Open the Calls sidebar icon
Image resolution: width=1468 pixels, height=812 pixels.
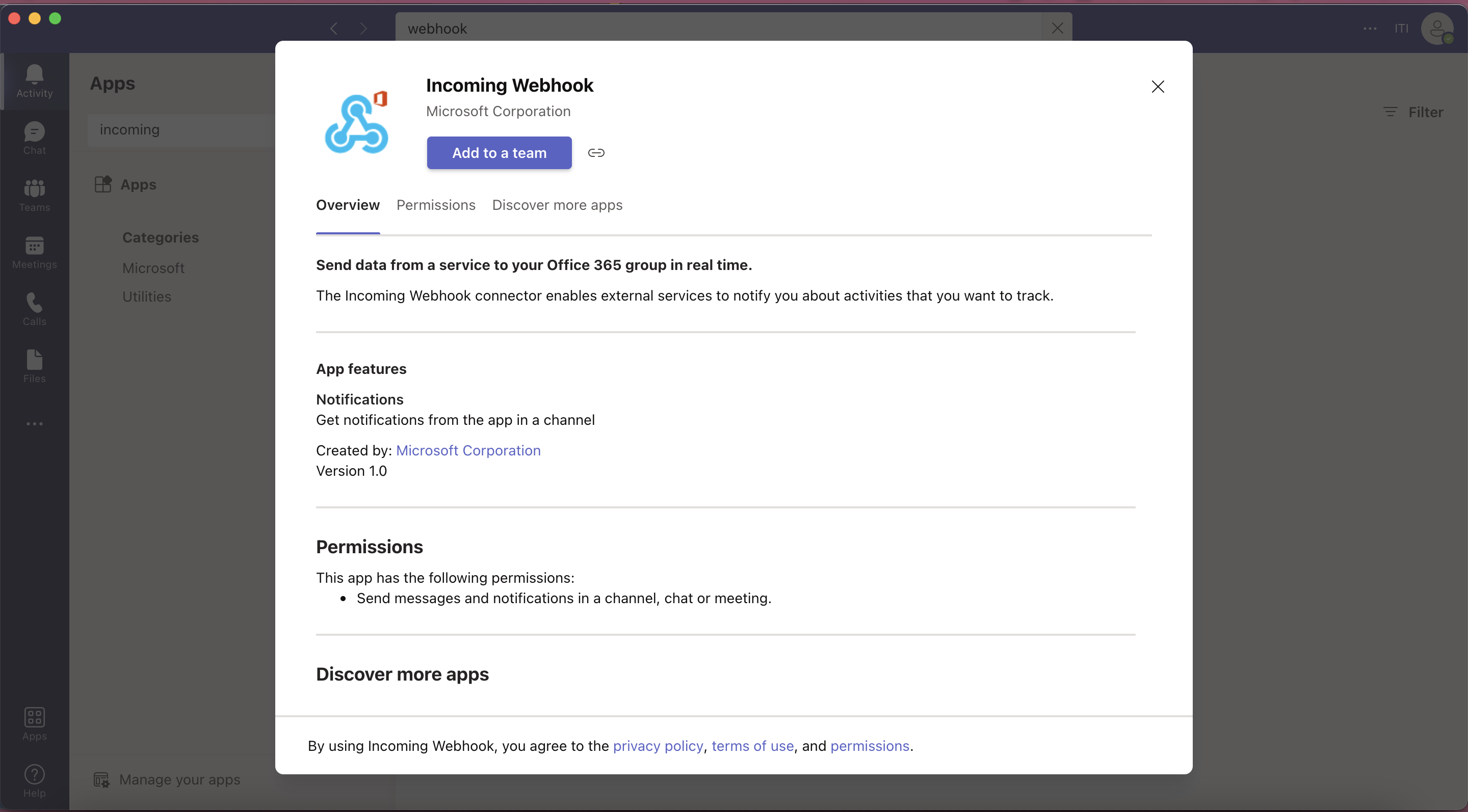tap(34, 309)
